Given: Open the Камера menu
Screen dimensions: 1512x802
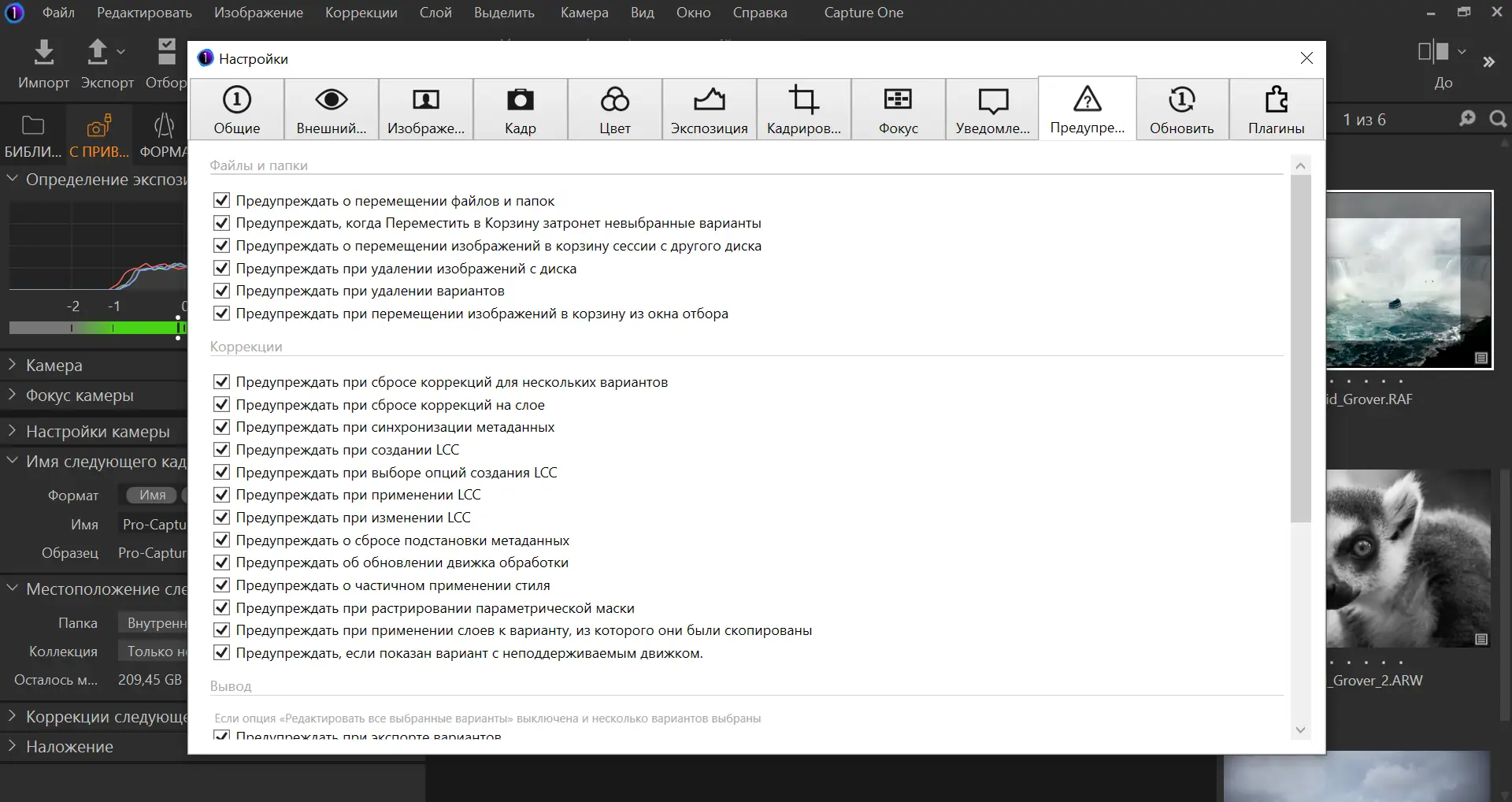Looking at the screenshot, I should [x=584, y=13].
